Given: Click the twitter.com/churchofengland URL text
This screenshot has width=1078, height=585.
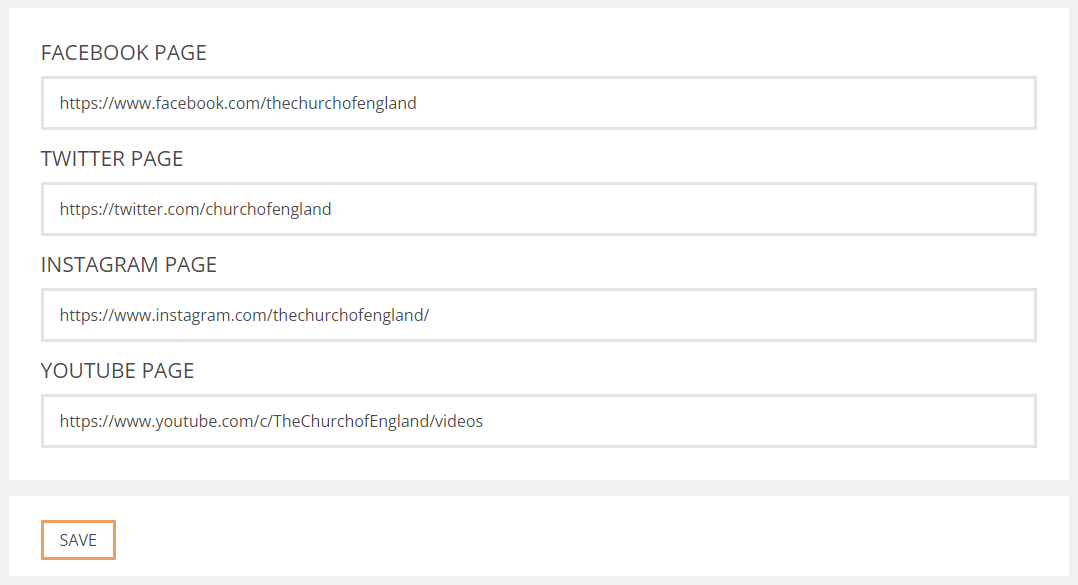Looking at the screenshot, I should [x=195, y=209].
